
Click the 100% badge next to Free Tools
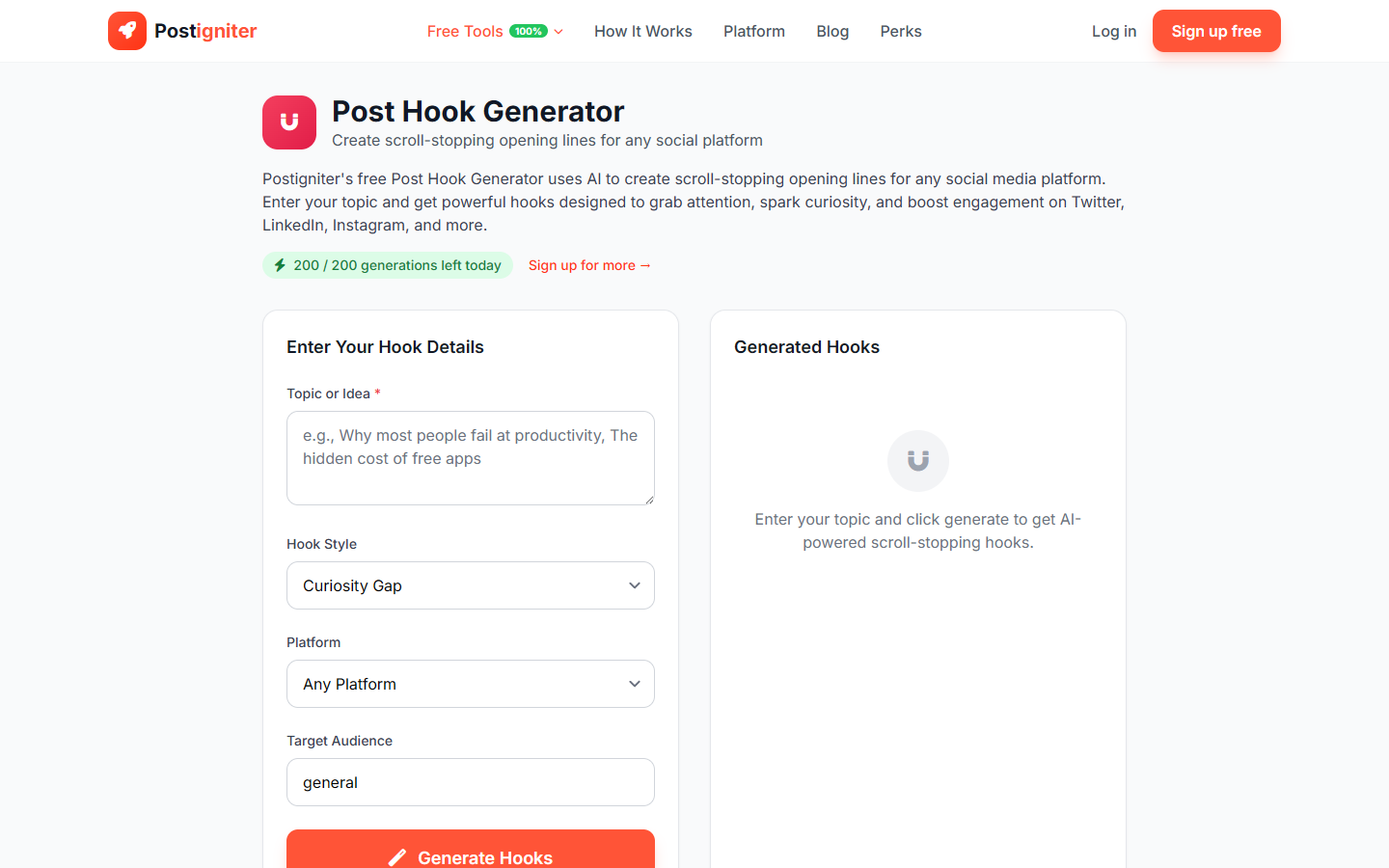pyautogui.click(x=530, y=30)
